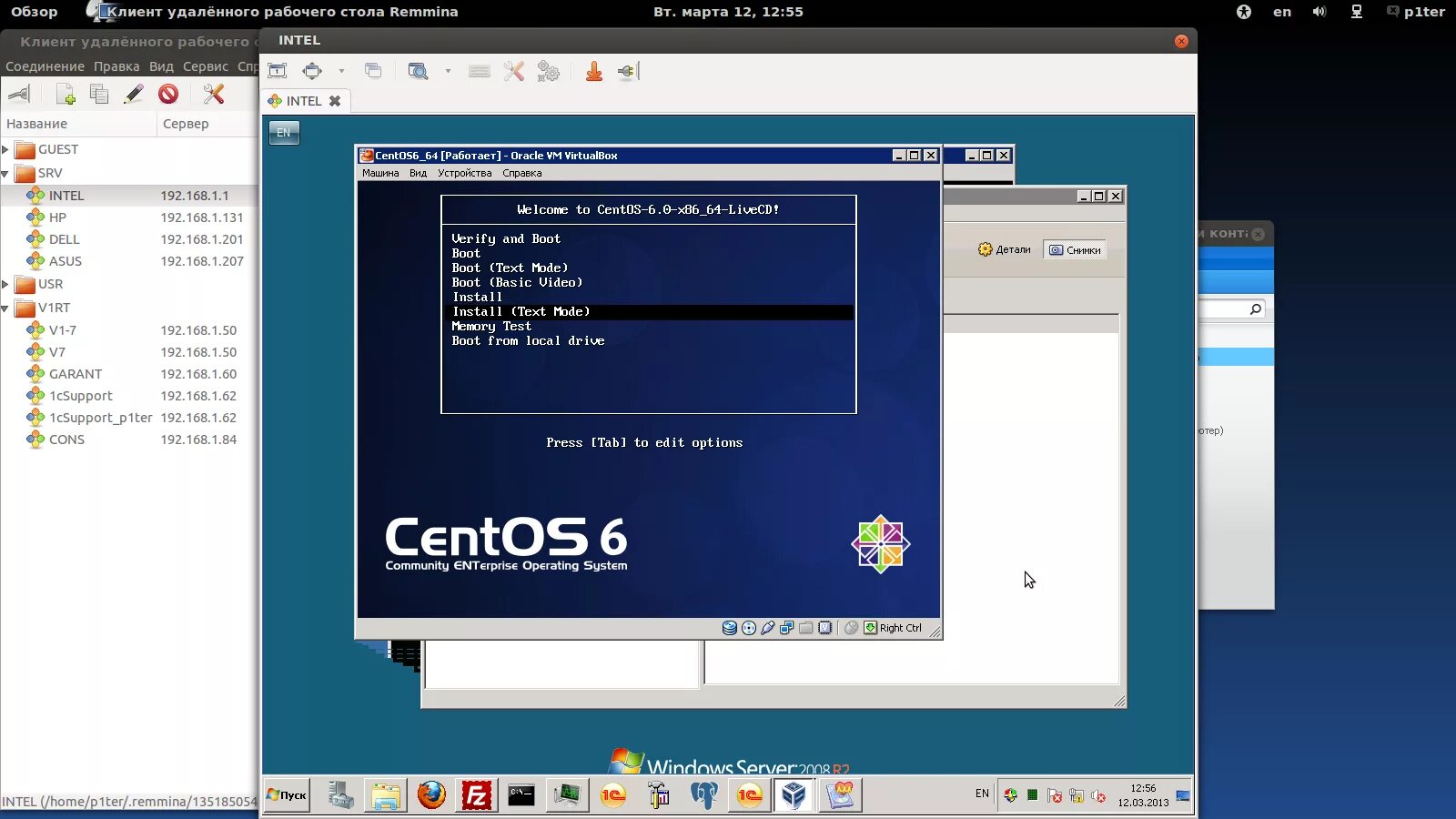Select the GARANT connection entry
Image resolution: width=1456 pixels, height=819 pixels.
point(129,374)
